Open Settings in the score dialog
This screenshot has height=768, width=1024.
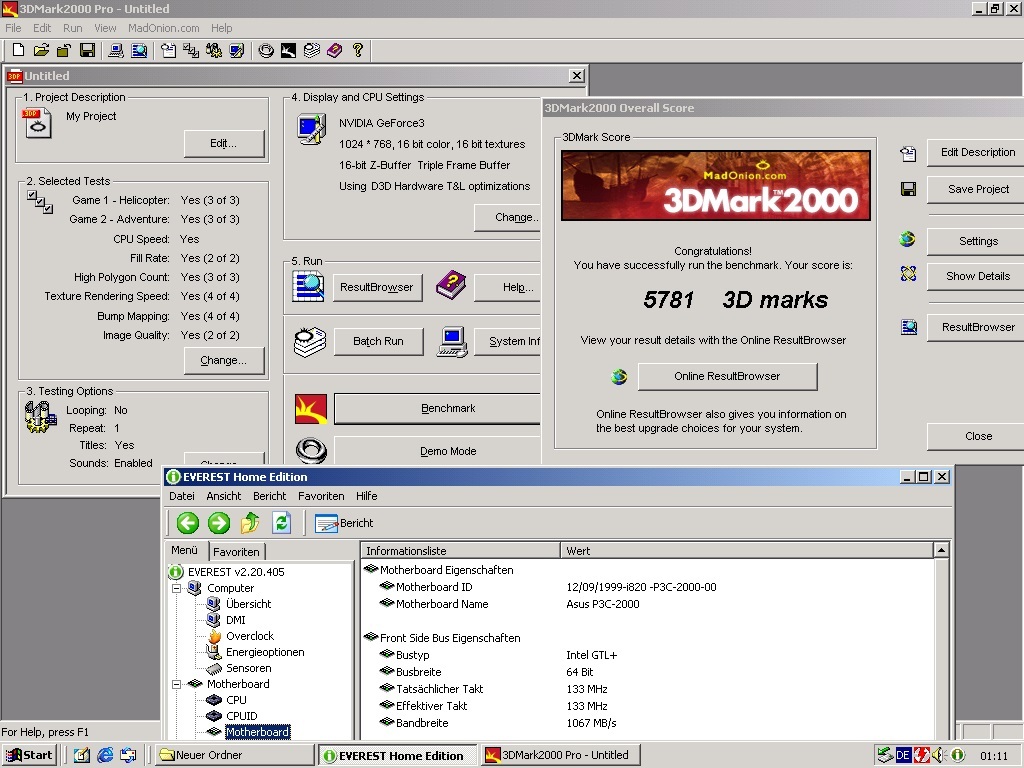977,241
